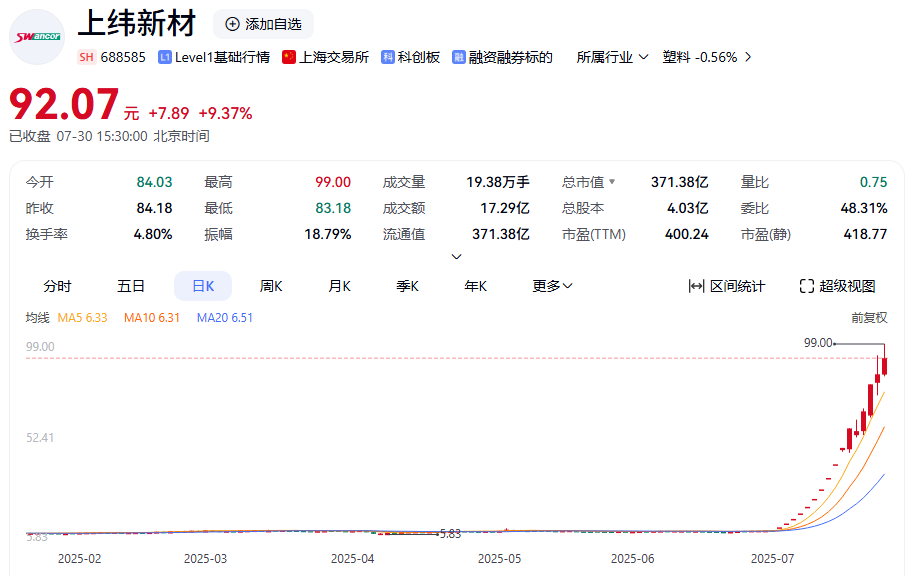
Task: Select the 月K chart tab
Action: point(339,286)
